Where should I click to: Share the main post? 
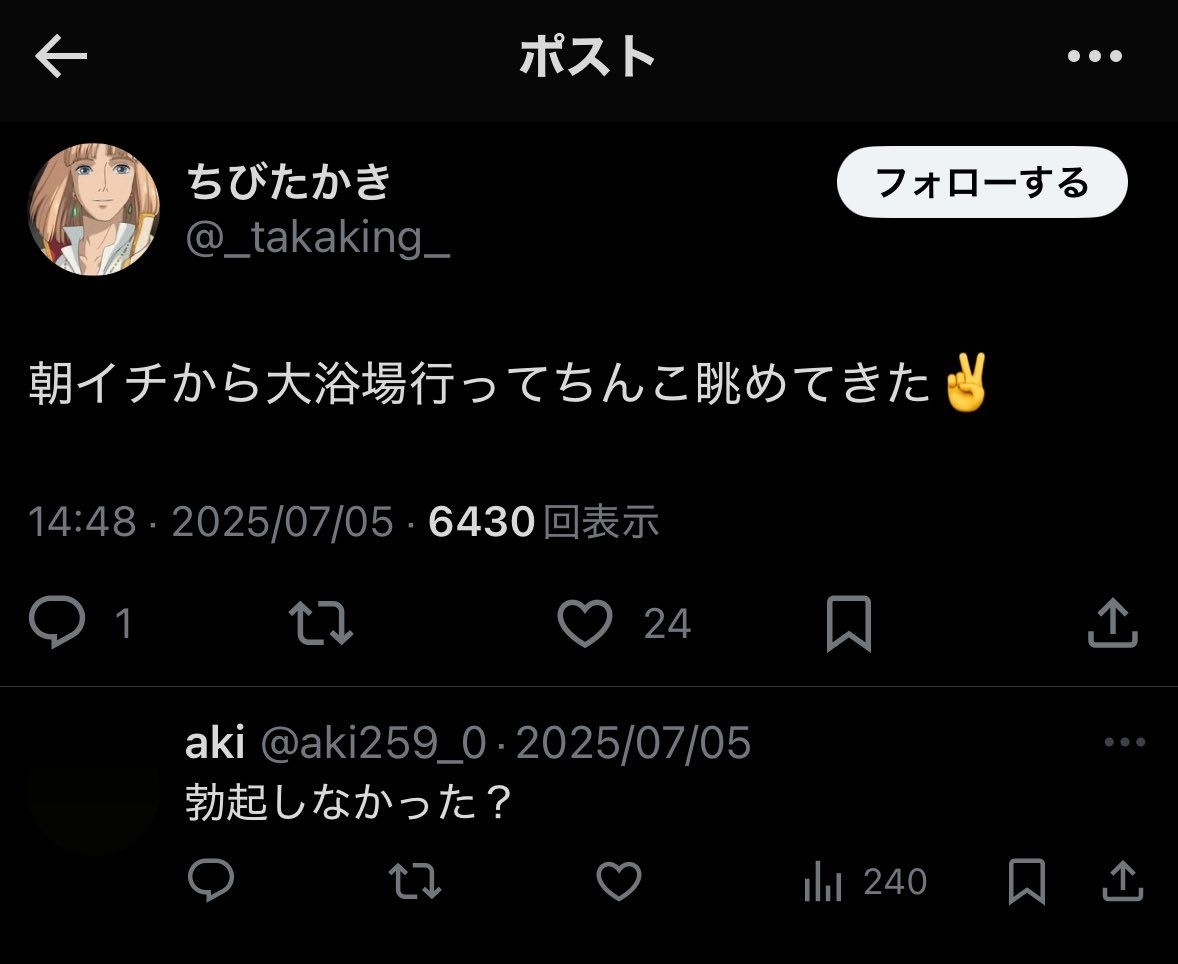pos(1113,623)
